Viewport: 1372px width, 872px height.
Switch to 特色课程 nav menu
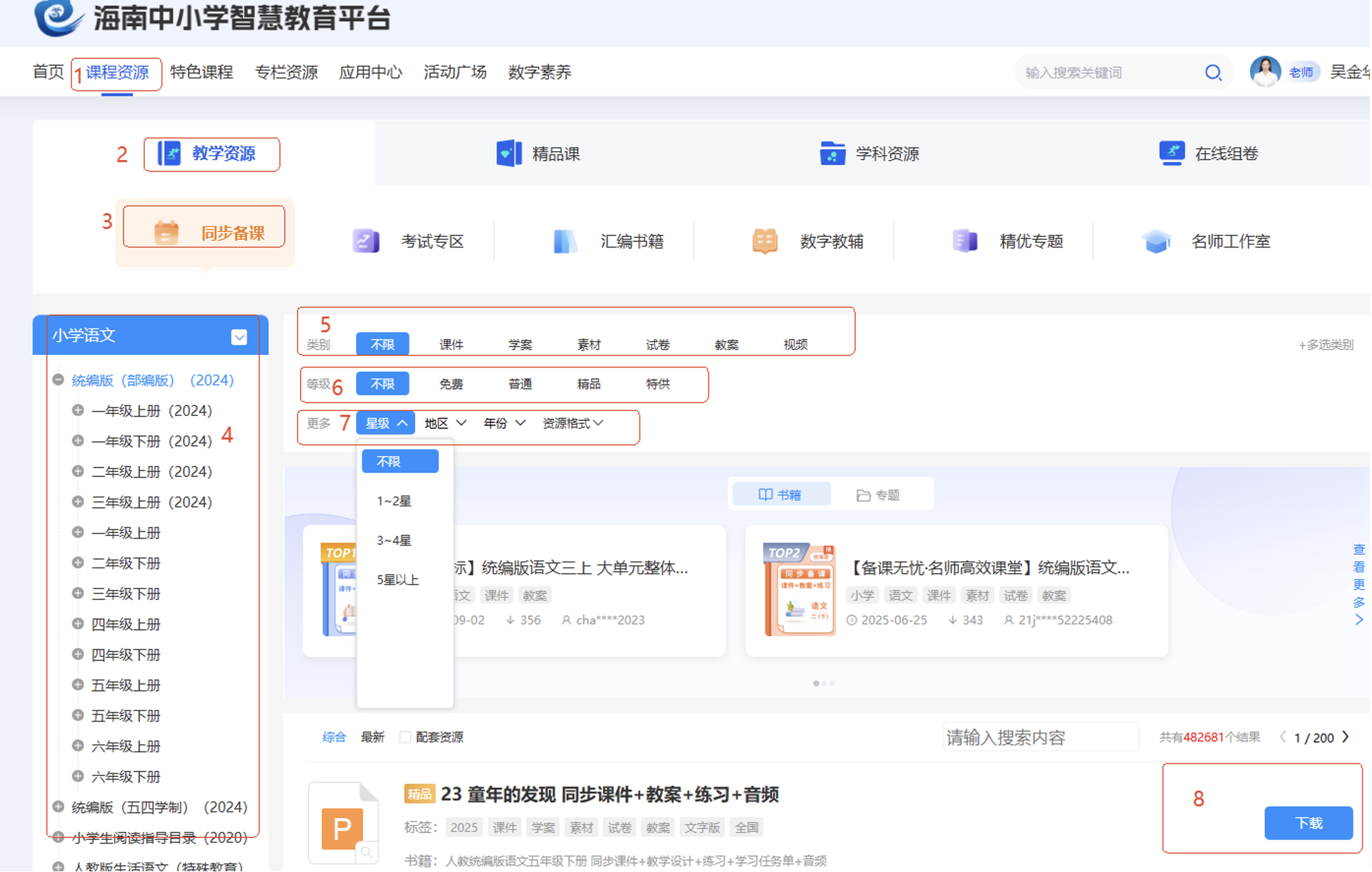coord(202,72)
